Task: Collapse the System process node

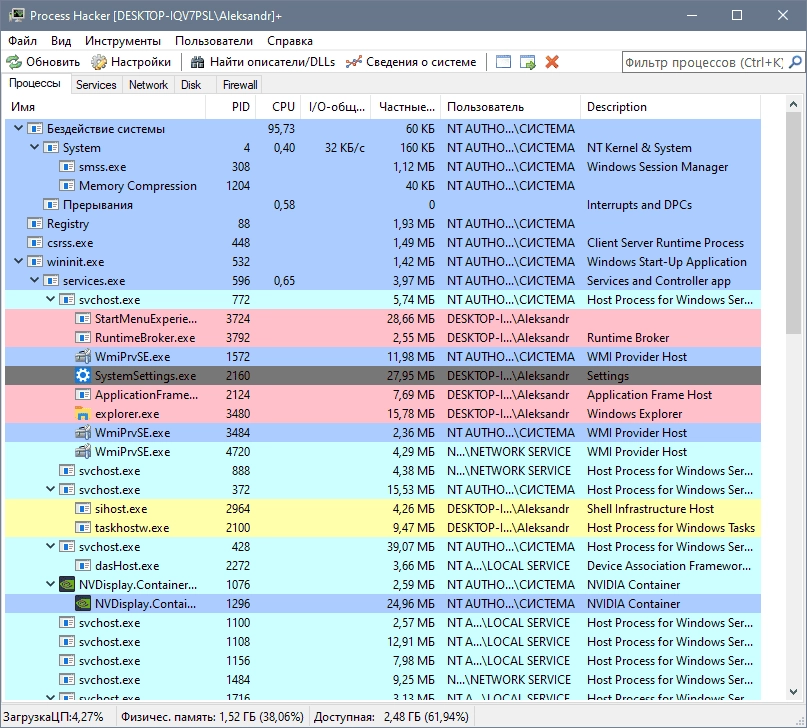Action: click(34, 147)
